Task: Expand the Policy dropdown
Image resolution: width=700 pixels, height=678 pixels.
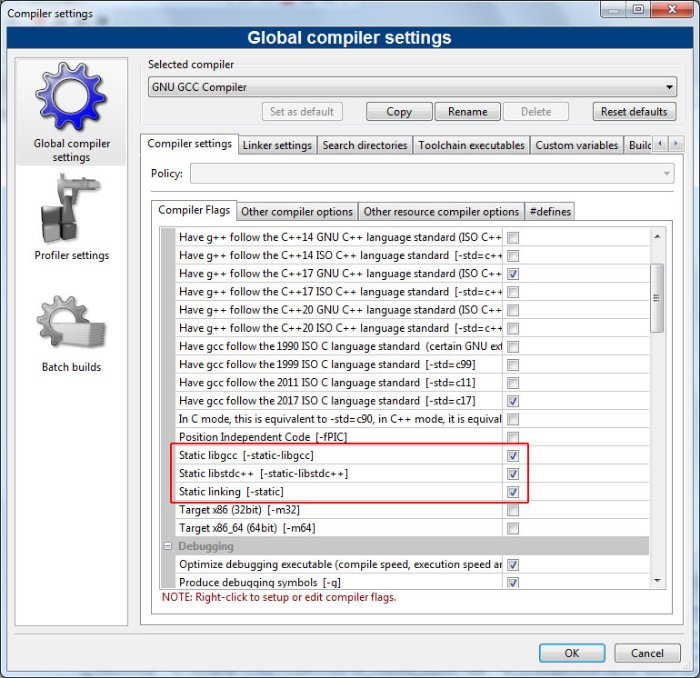Action: [432, 174]
